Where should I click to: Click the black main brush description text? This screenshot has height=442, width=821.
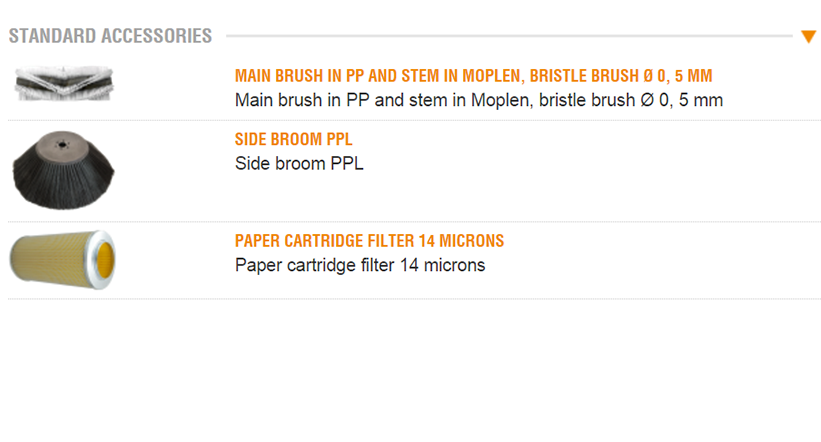[x=478, y=100]
